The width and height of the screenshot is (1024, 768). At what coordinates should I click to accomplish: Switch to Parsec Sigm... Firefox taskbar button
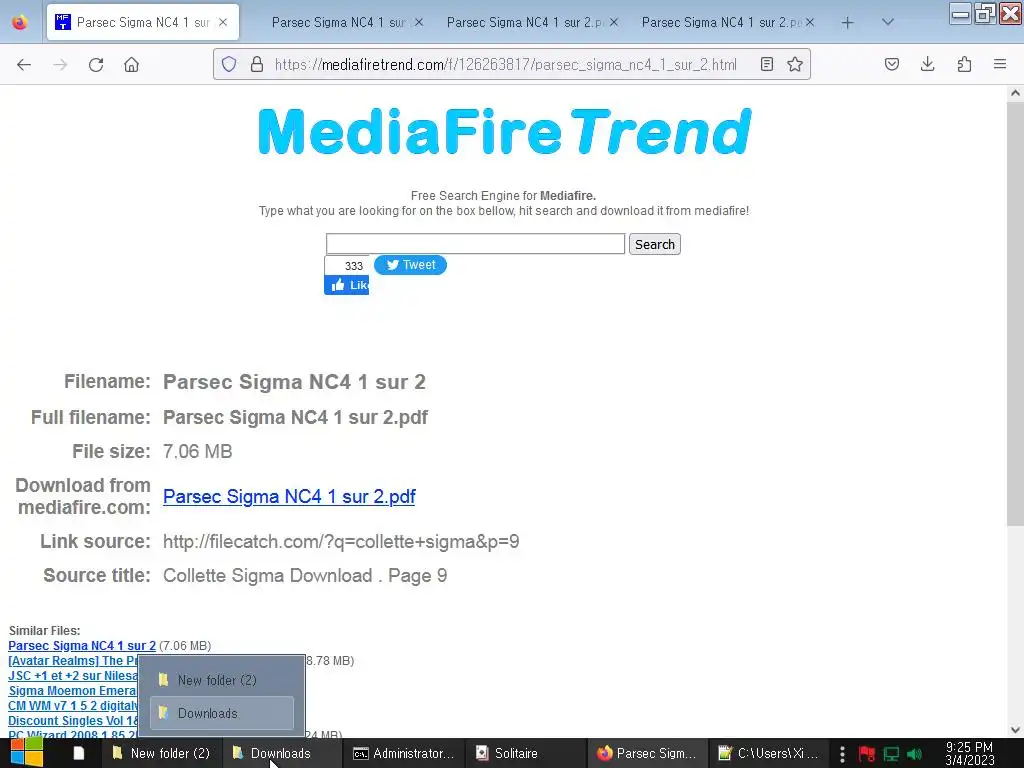pyautogui.click(x=647, y=753)
